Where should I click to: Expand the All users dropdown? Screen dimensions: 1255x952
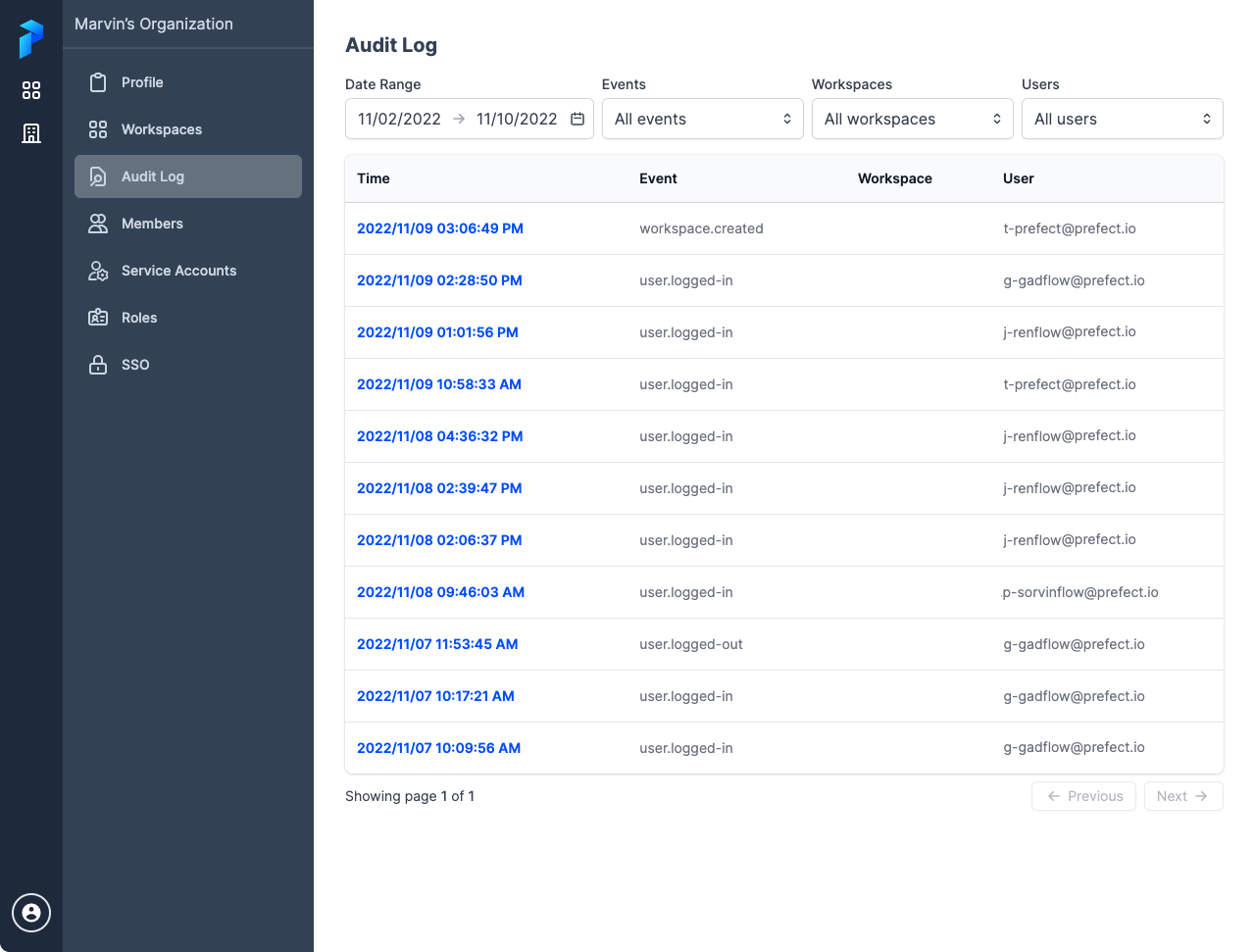(x=1123, y=119)
